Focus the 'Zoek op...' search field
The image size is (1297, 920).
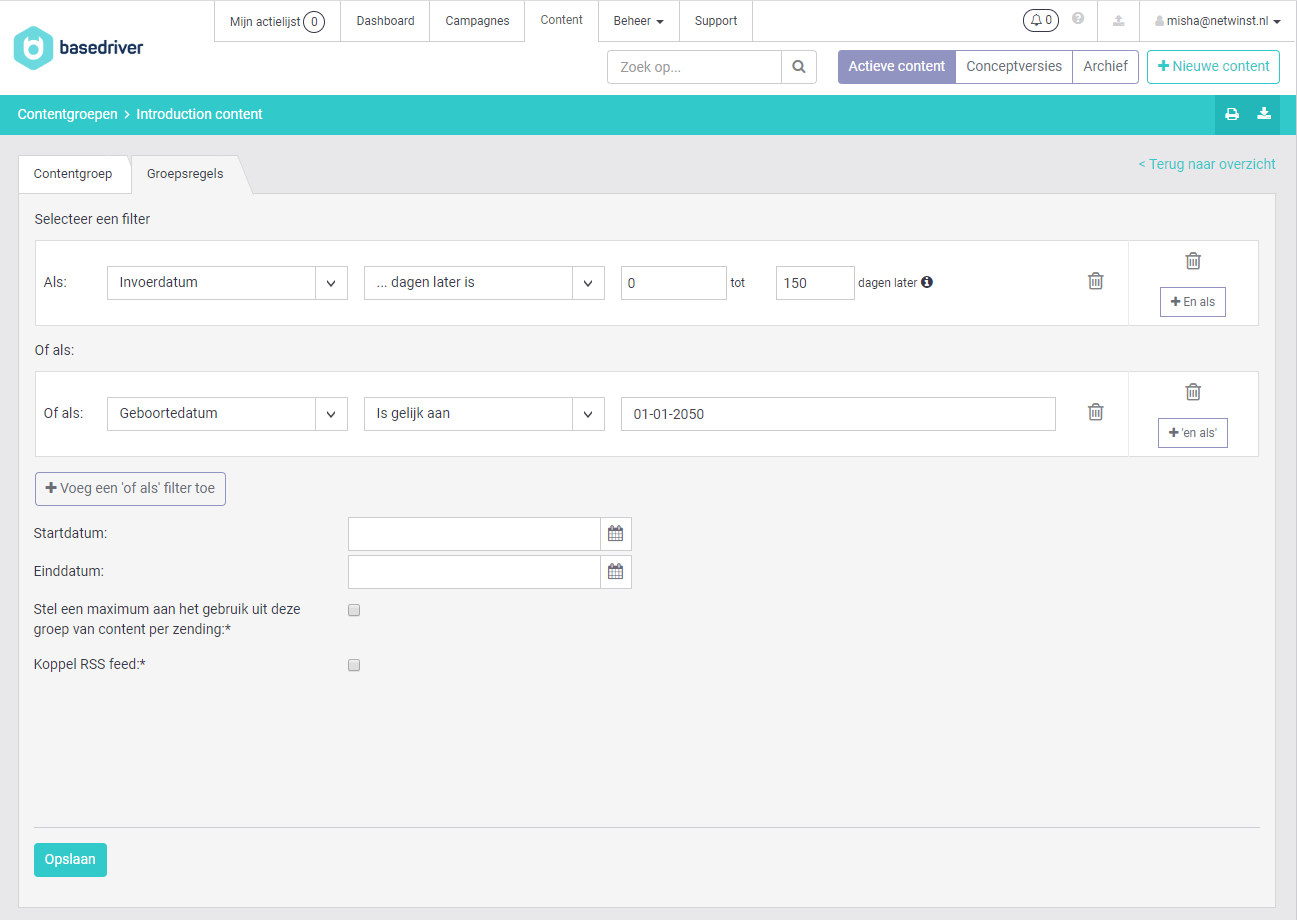pyautogui.click(x=694, y=67)
